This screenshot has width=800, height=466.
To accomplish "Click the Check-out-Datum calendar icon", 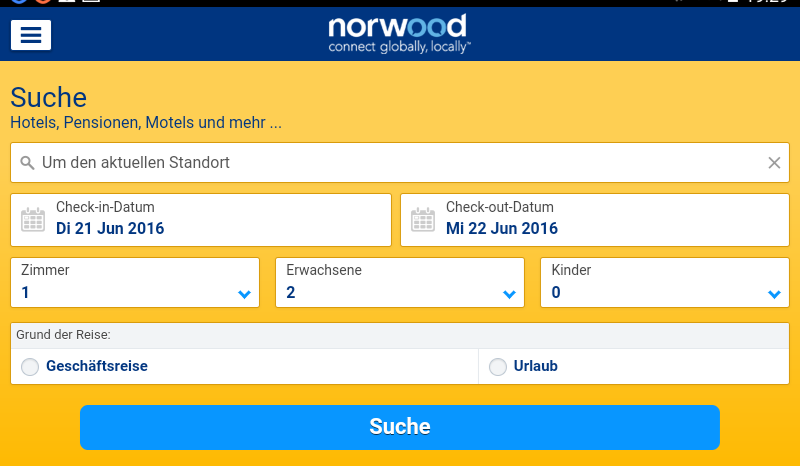I will [423, 219].
